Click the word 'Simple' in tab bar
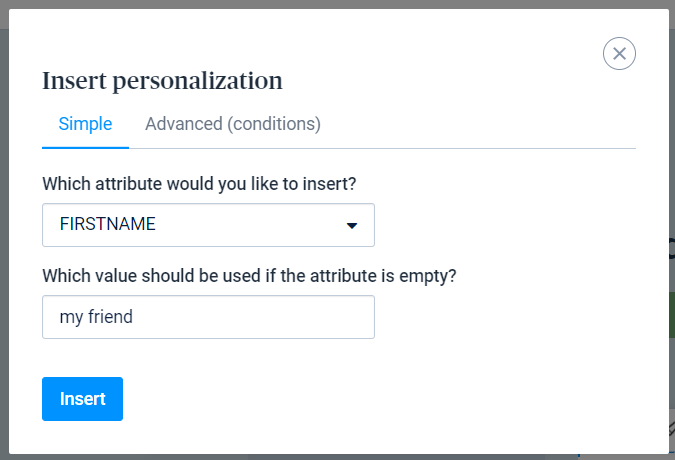675x460 pixels. 85,124
